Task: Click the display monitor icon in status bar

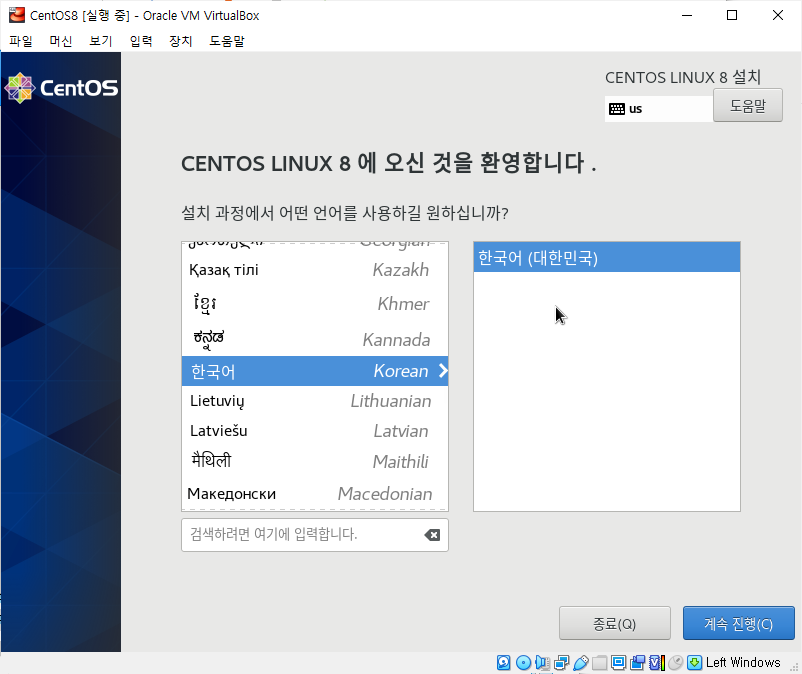Action: pyautogui.click(x=618, y=663)
